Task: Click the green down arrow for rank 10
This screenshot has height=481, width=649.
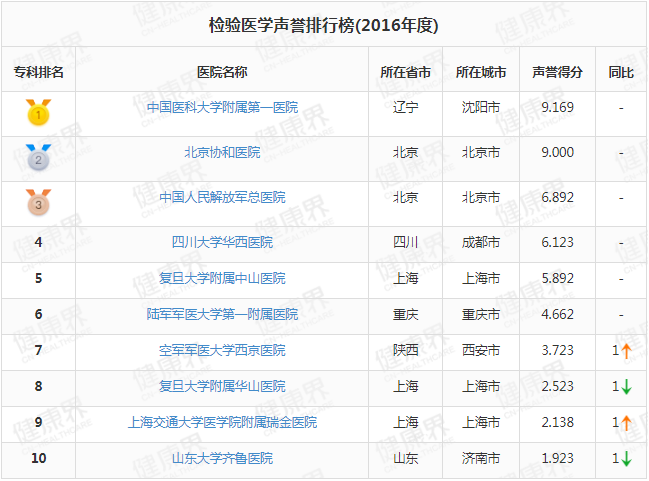Action: point(626,458)
